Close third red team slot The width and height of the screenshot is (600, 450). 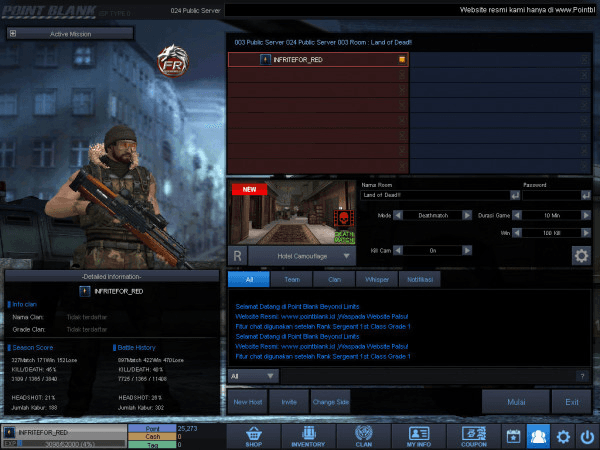point(402,90)
